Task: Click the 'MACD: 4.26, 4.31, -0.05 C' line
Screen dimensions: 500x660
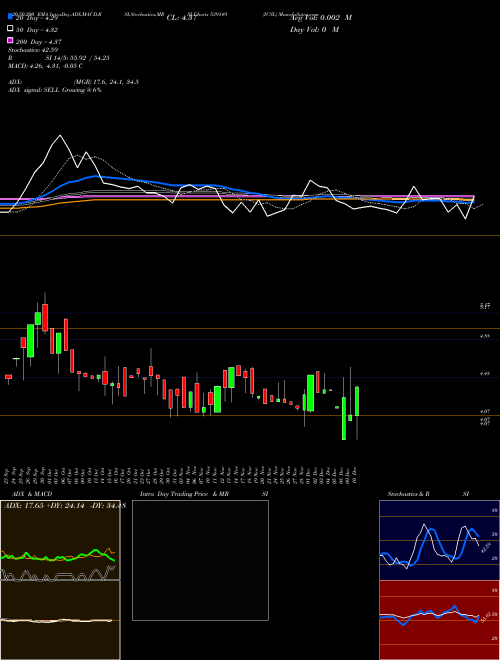Action: [x=45, y=66]
